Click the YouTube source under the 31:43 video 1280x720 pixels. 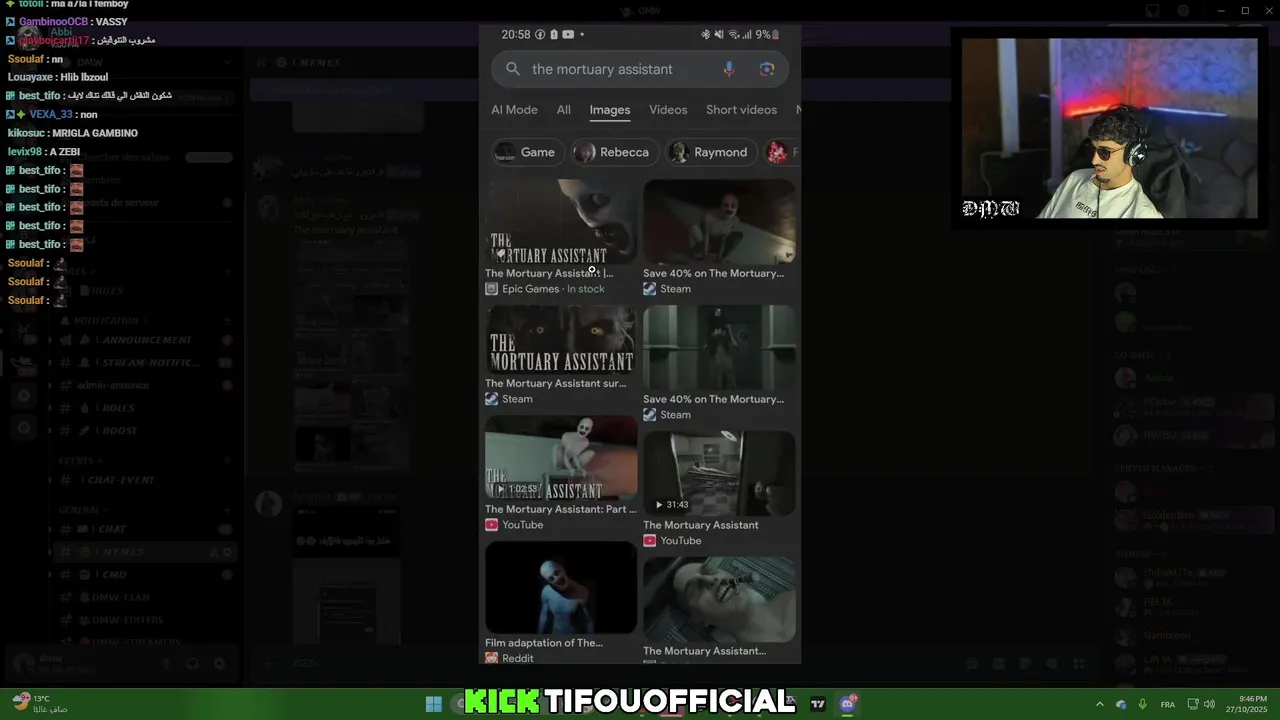click(x=672, y=541)
